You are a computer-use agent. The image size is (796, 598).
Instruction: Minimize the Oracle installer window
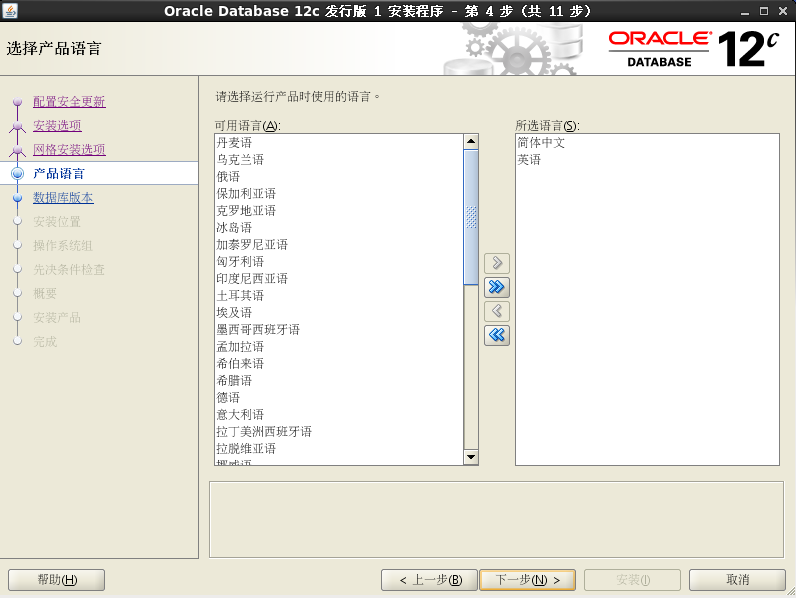(745, 11)
